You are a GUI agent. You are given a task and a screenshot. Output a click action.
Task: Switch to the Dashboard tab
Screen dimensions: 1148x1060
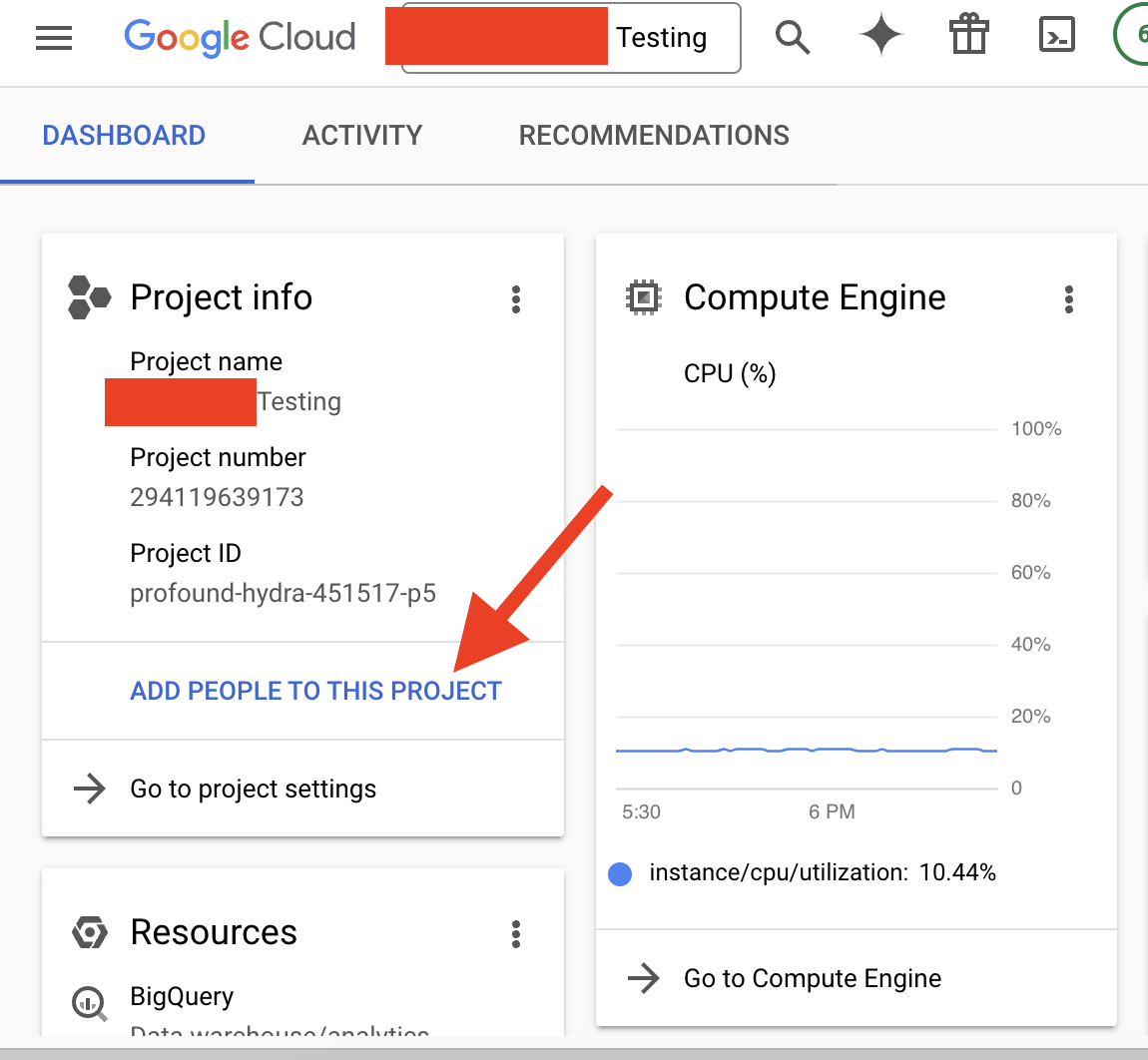click(124, 136)
